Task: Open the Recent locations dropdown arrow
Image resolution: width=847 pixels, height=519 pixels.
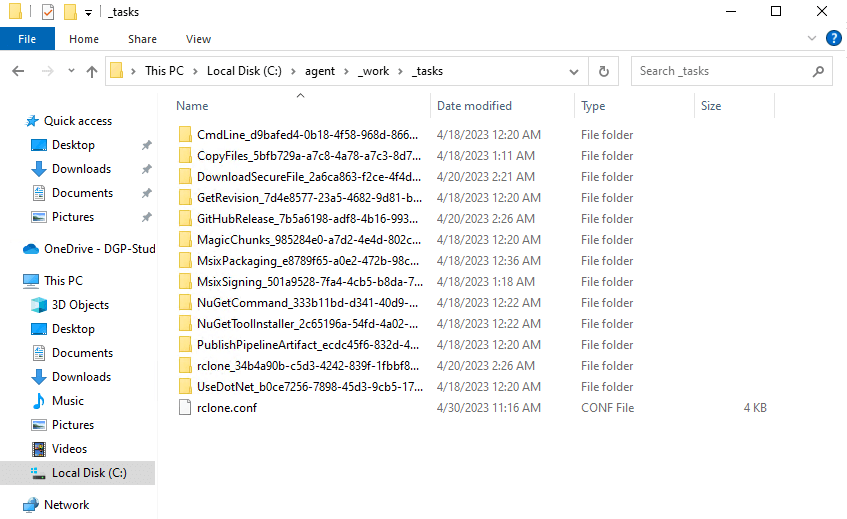Action: (x=69, y=72)
